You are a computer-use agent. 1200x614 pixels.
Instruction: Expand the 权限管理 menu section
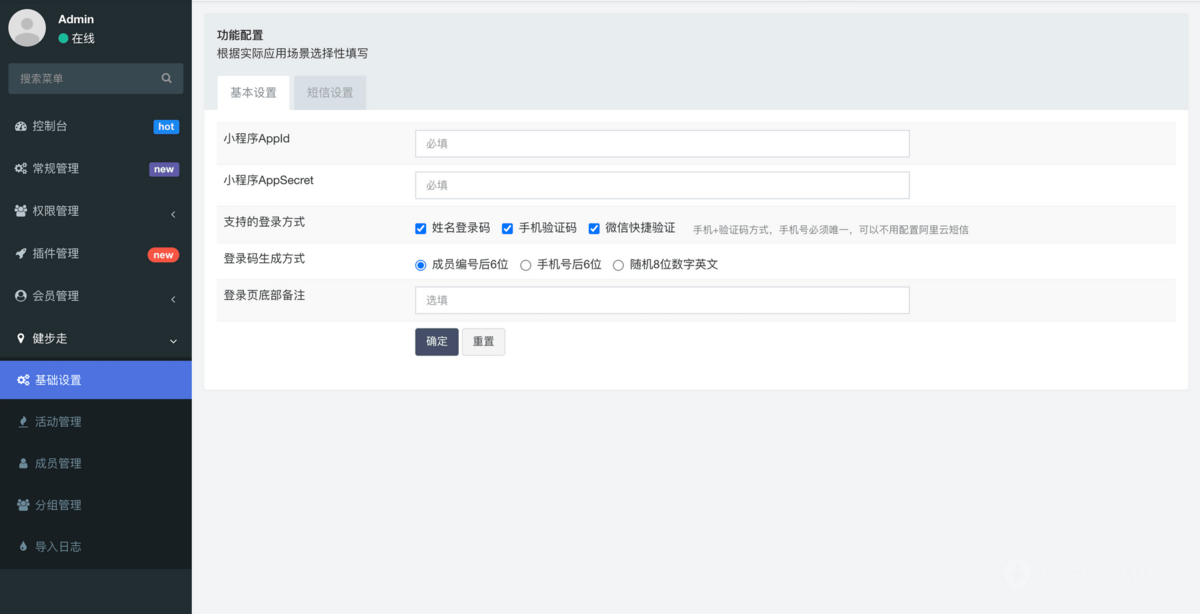(172, 210)
